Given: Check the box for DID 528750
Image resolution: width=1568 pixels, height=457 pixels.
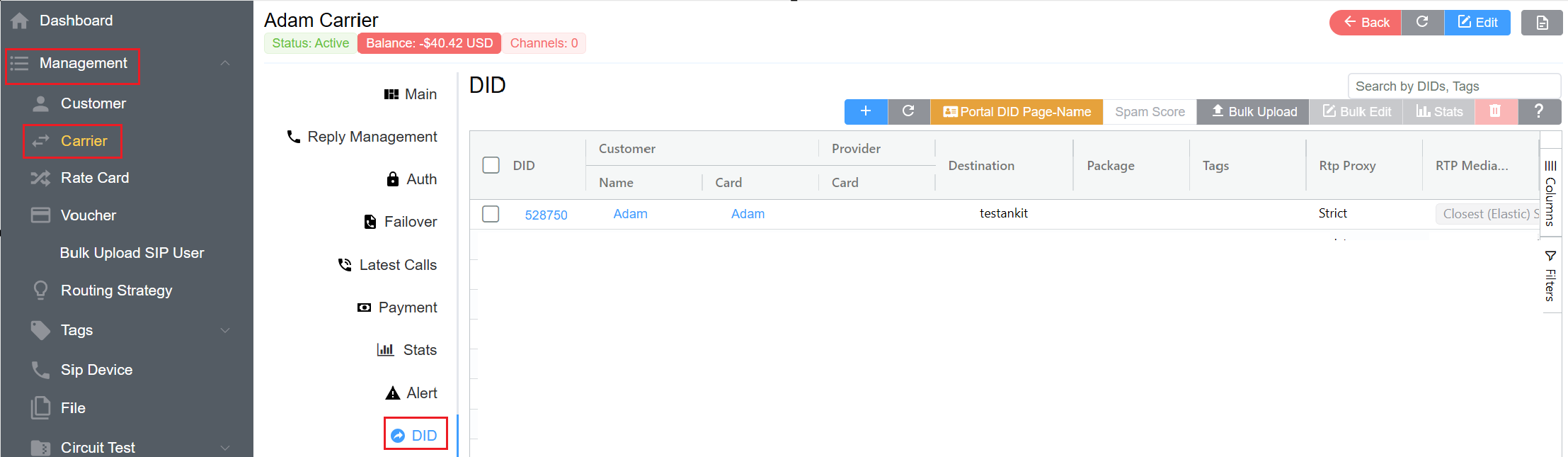Looking at the screenshot, I should click(491, 214).
